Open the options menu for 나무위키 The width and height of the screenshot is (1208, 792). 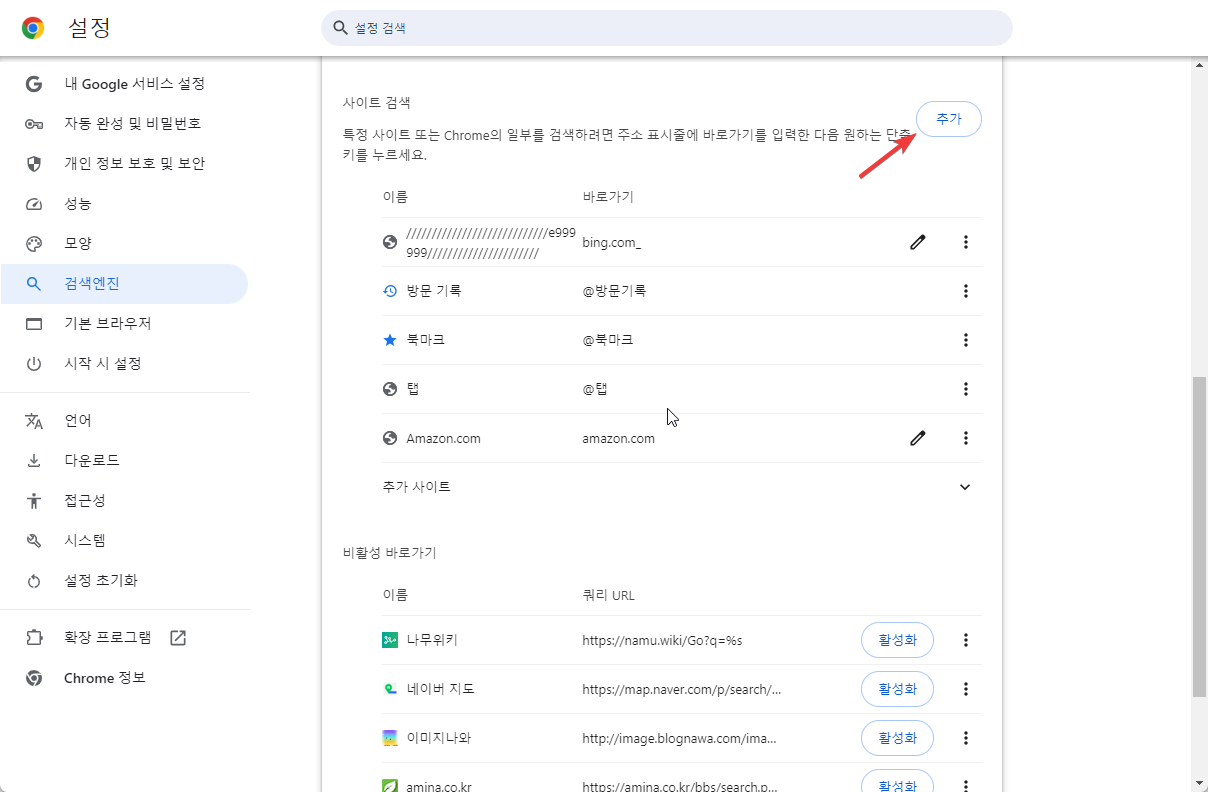click(x=965, y=639)
